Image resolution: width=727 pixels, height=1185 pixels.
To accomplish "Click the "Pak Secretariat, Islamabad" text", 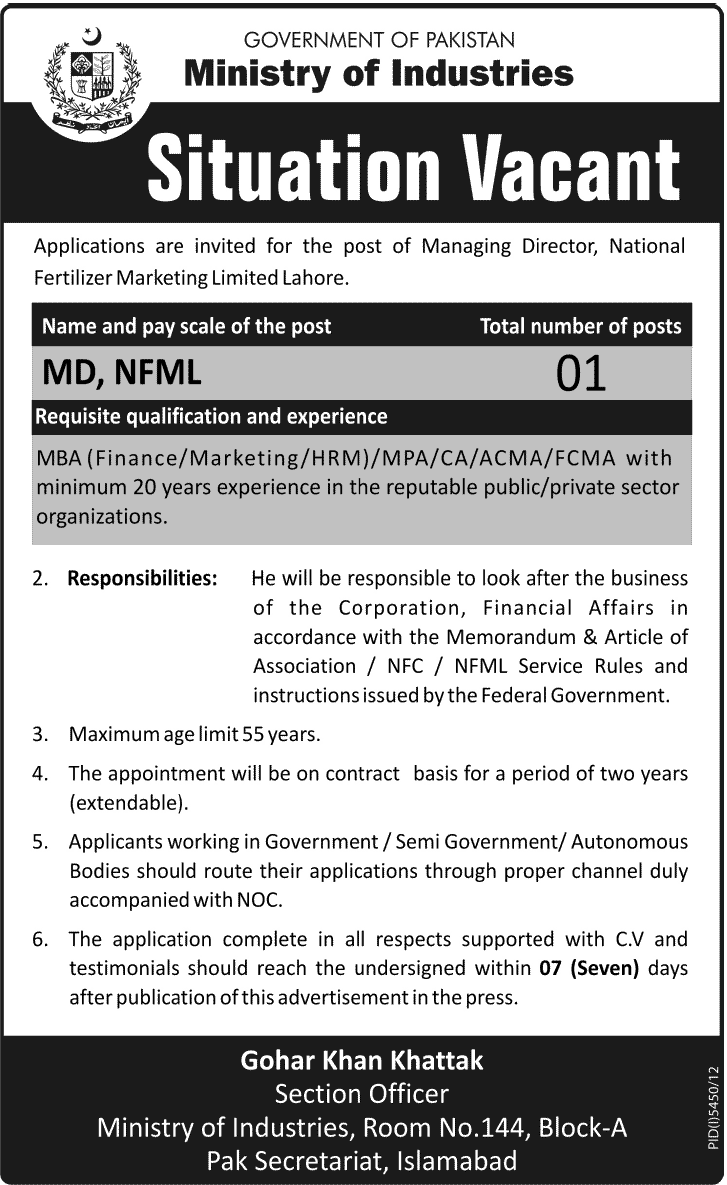I will click(362, 1162).
